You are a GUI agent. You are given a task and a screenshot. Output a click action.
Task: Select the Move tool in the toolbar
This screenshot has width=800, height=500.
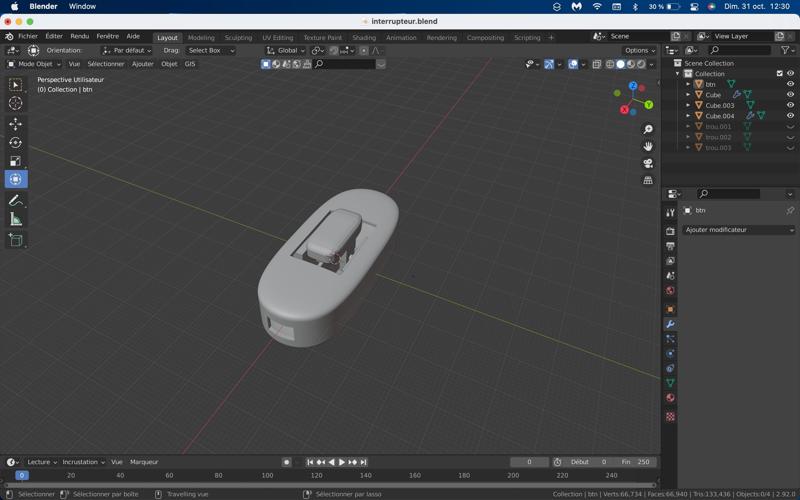point(15,124)
